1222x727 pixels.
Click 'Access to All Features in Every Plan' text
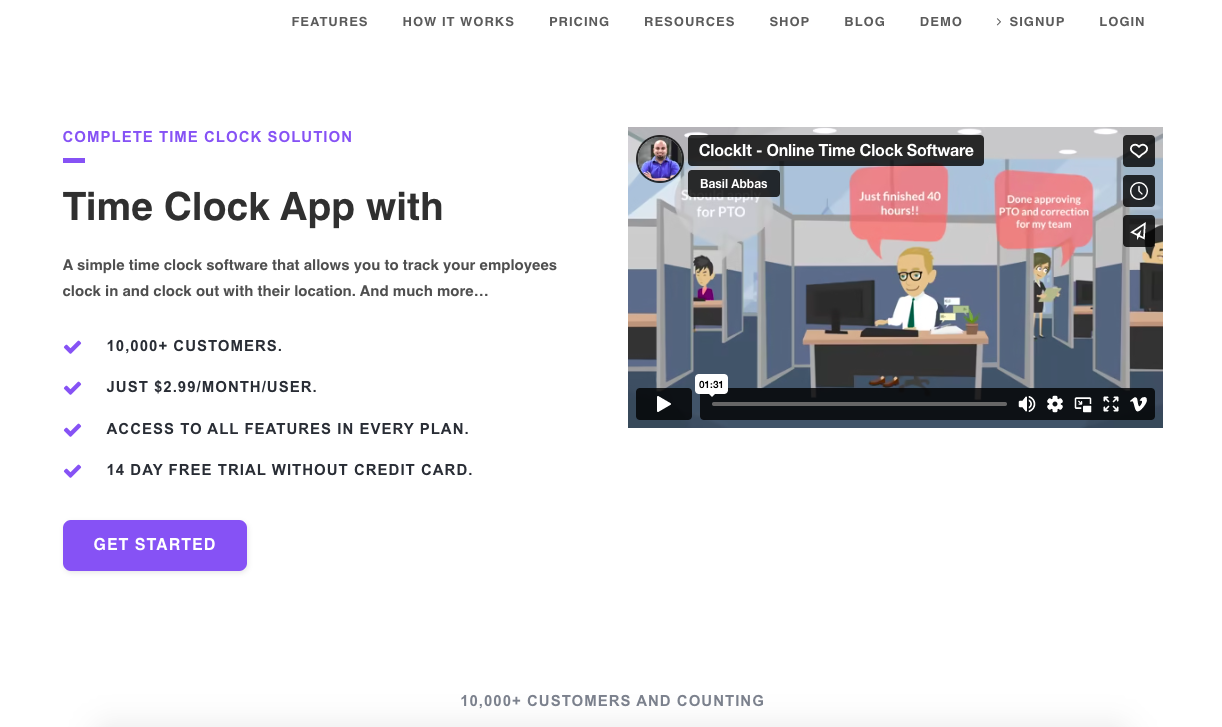288,429
